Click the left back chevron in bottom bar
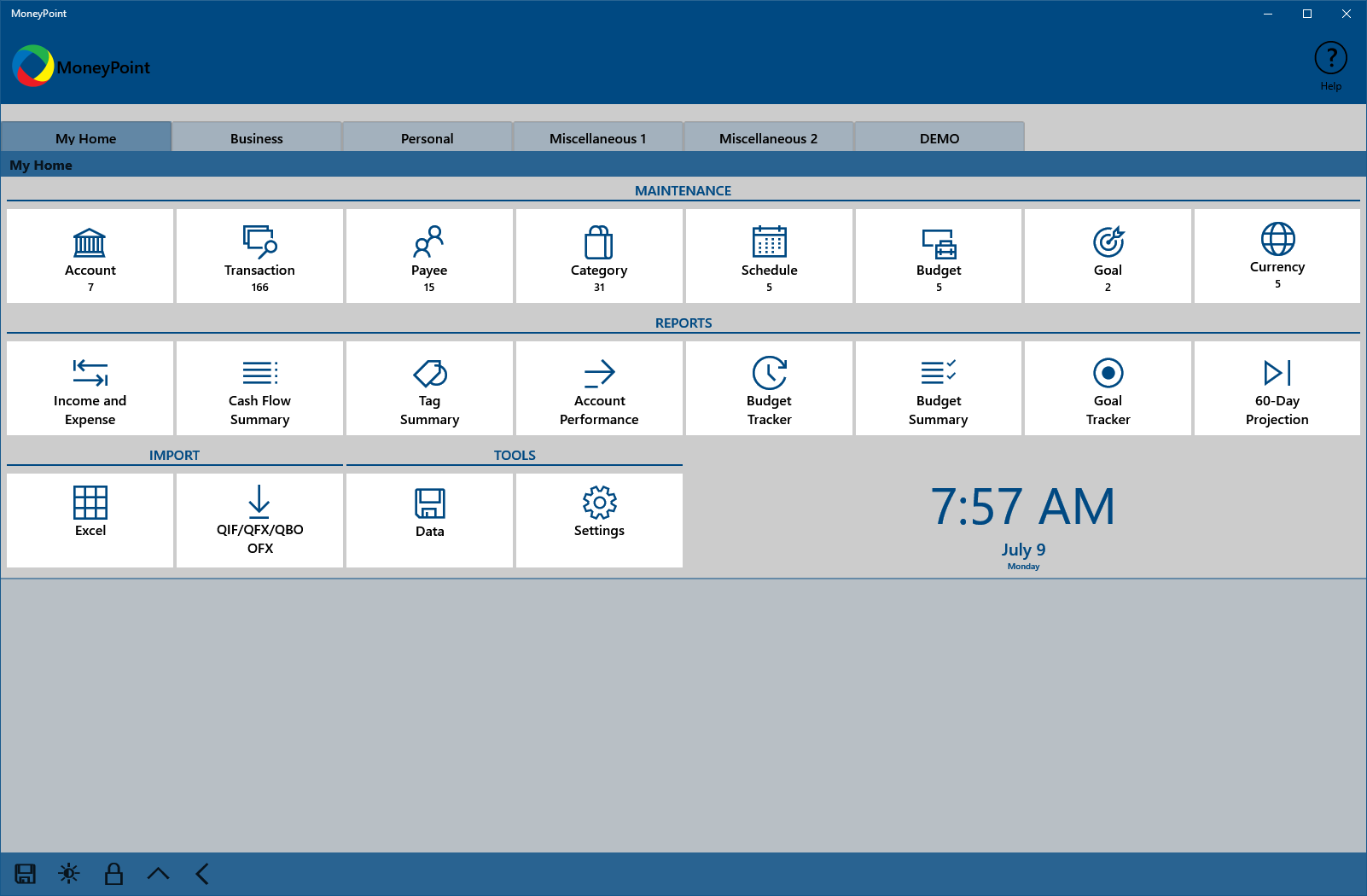 [x=202, y=874]
